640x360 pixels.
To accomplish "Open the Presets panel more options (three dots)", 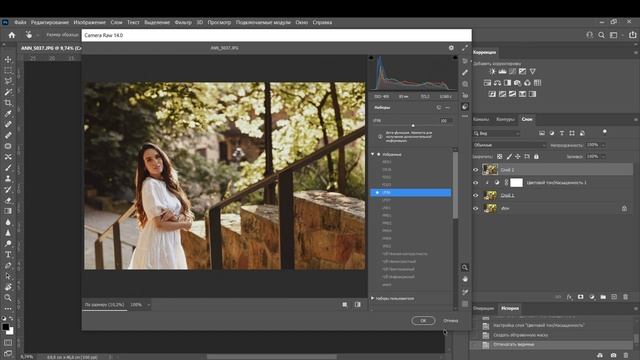I will tap(448, 108).
